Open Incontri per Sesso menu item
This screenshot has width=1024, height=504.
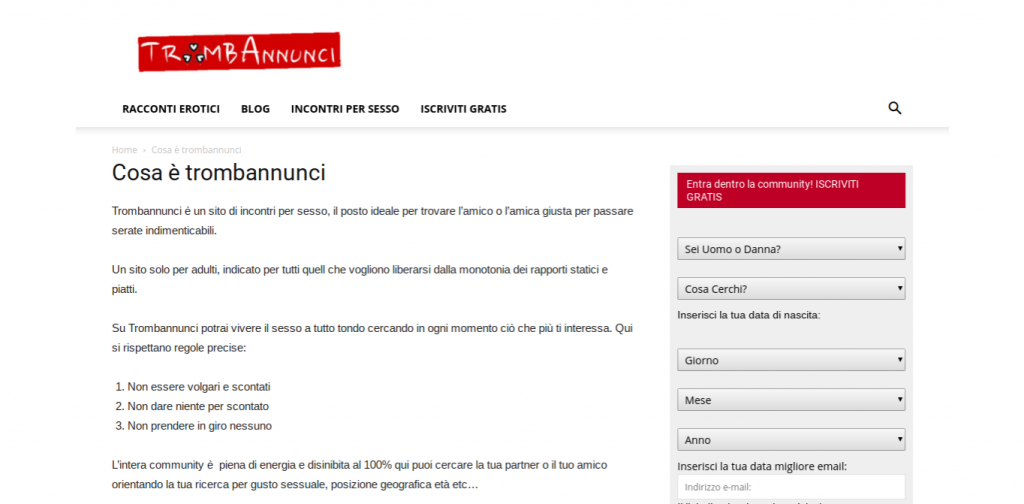click(x=345, y=109)
